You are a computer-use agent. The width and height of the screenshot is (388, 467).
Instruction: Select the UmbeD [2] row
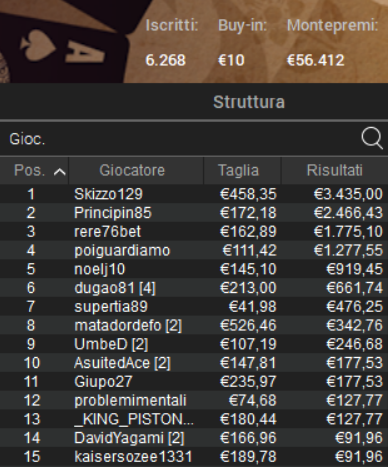click(x=194, y=344)
